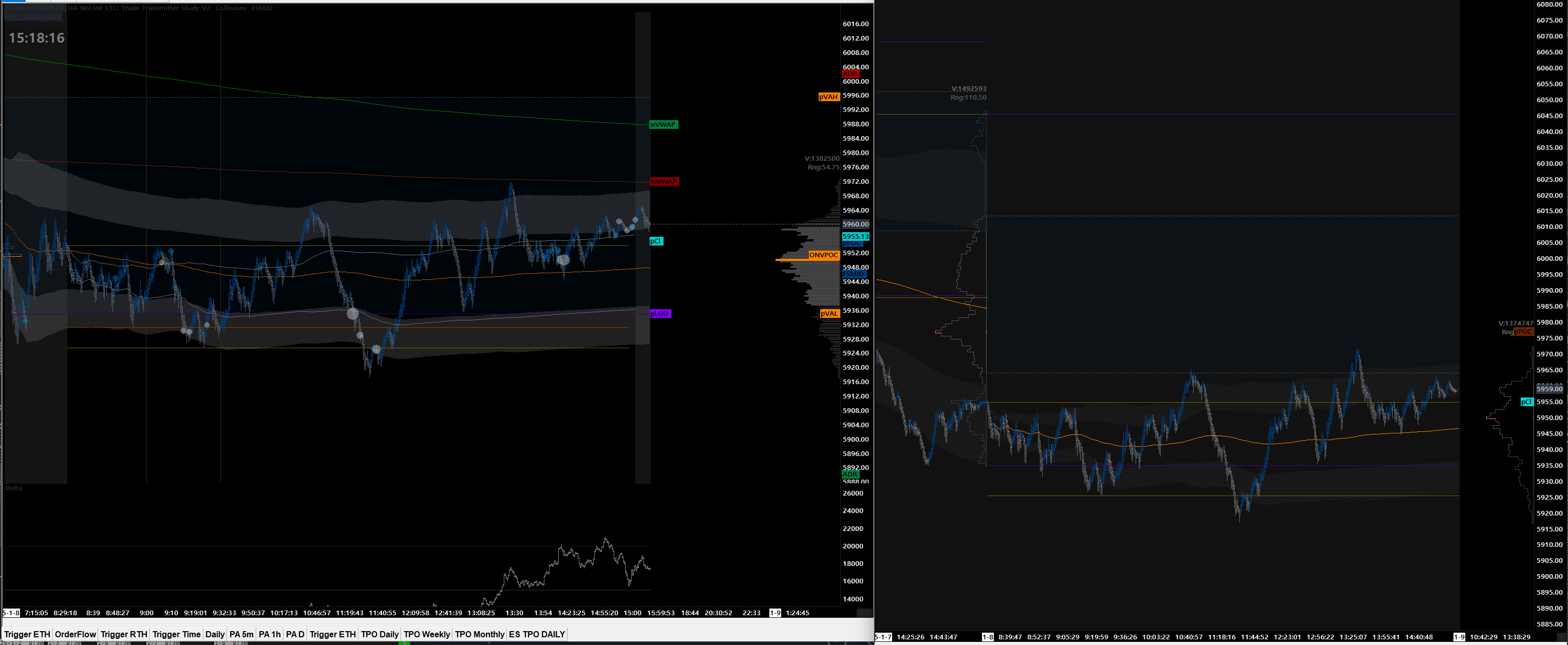Click the red mVWAP line label
The width and height of the screenshot is (1568, 645).
[664, 181]
